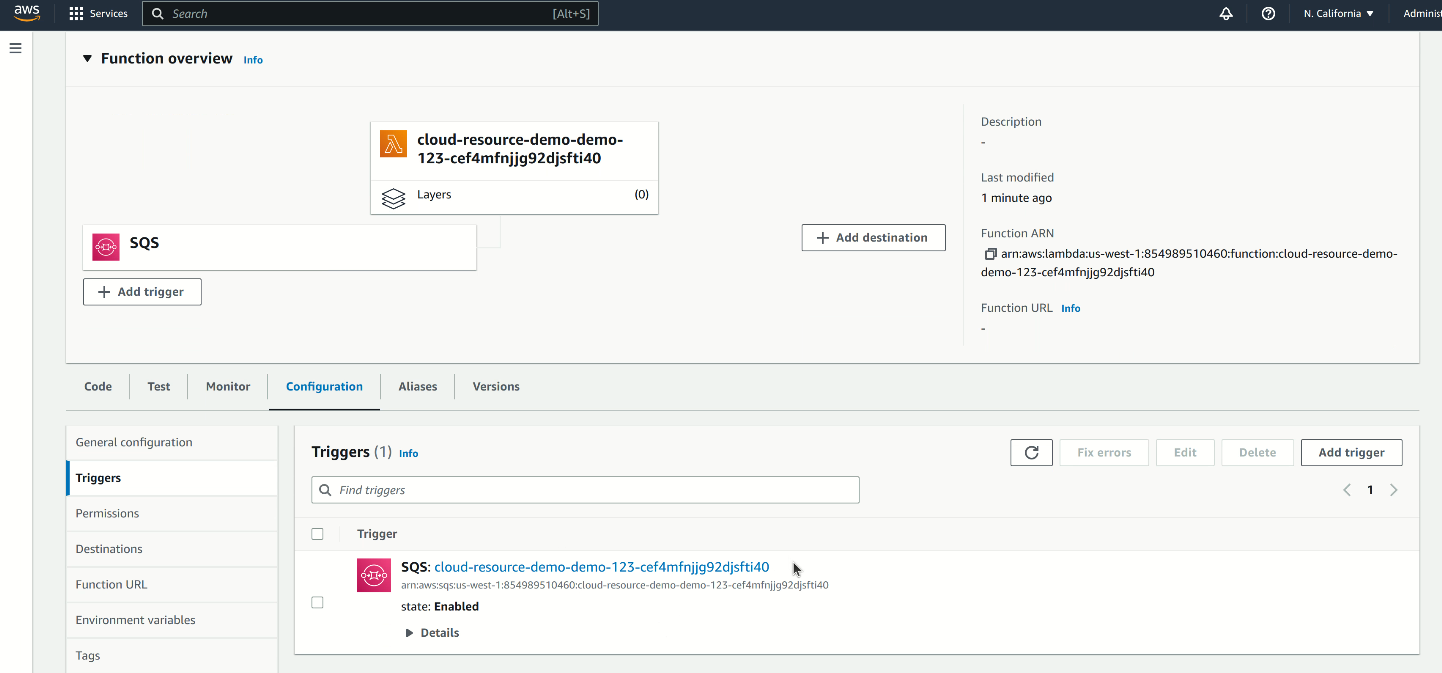Click the '1 minute ago' last modified text

(1016, 198)
